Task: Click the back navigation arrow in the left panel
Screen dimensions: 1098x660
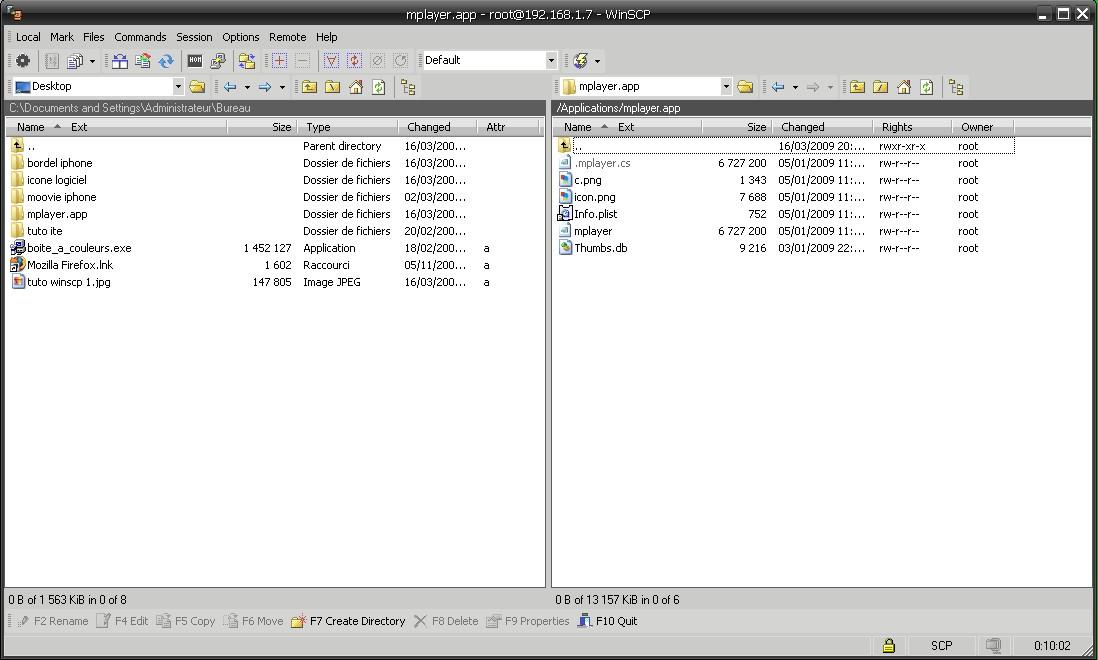Action: coord(230,87)
